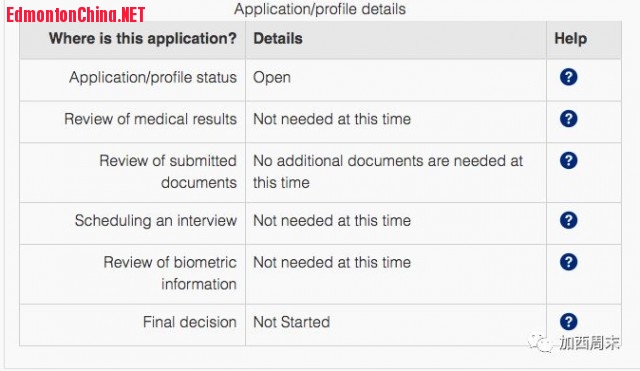Open help for Review of medical results

click(568, 119)
